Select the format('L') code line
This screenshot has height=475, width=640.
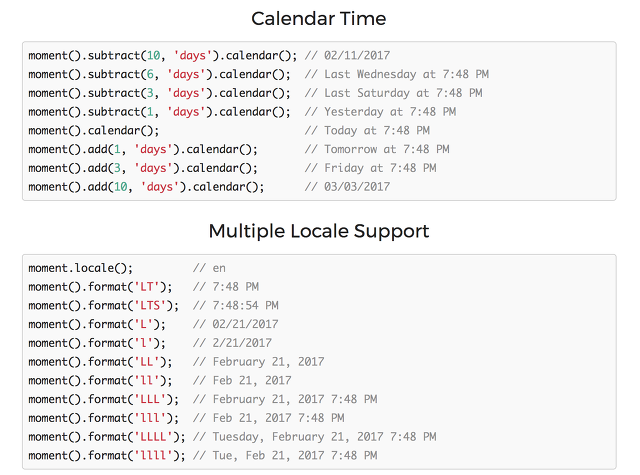pyautogui.click(x=97, y=324)
